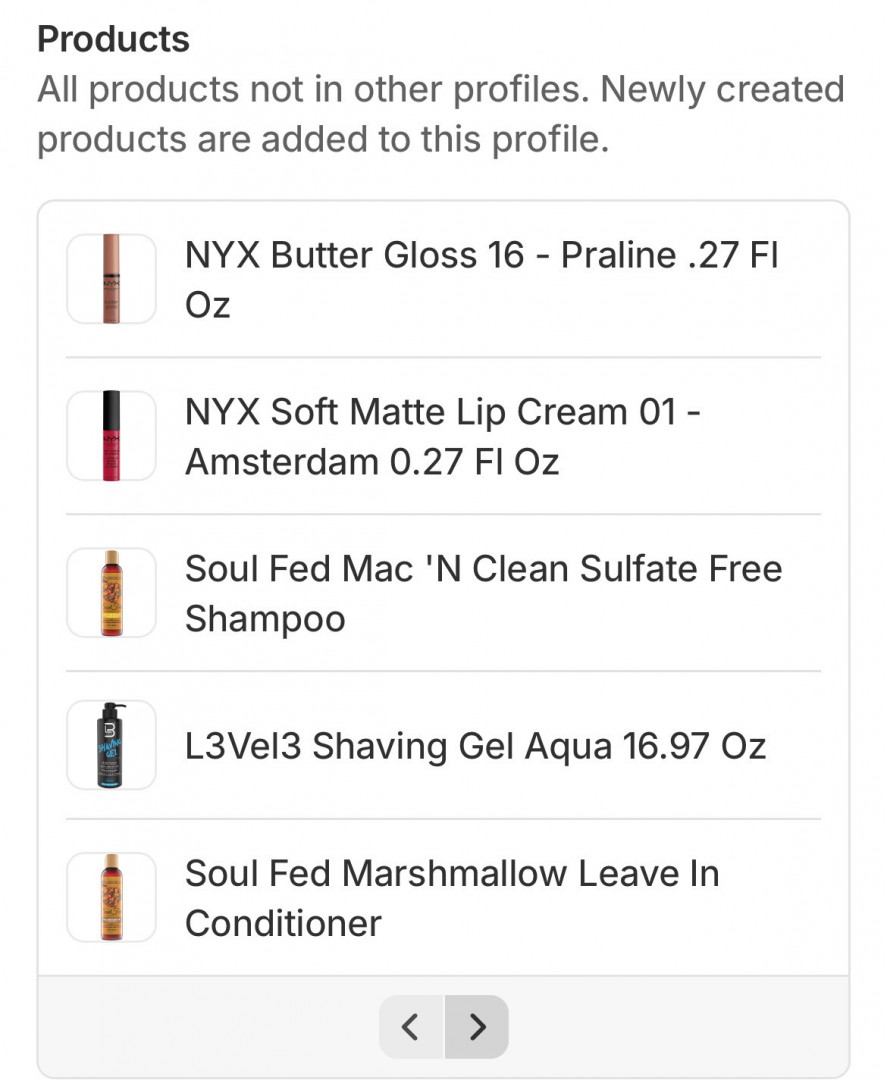
Task: Click the L3Vel3 Shaving Gel bottle image
Action: coord(111,746)
